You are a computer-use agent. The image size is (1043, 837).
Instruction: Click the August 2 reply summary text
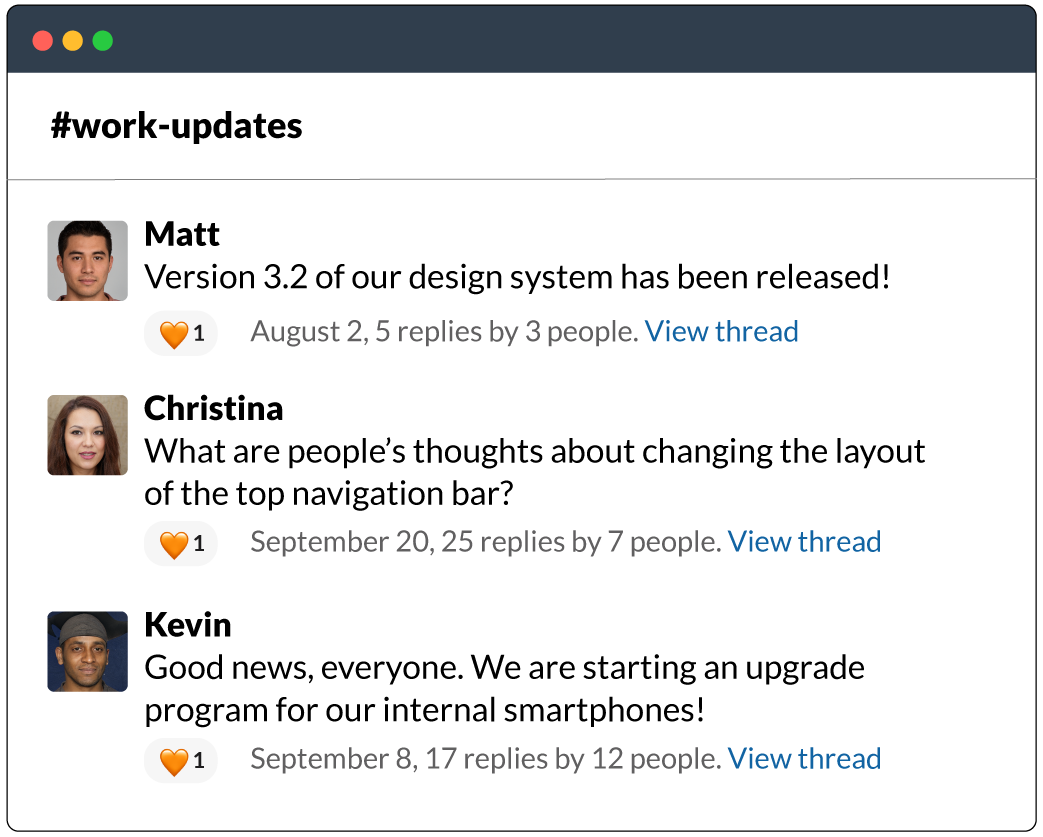(x=444, y=331)
